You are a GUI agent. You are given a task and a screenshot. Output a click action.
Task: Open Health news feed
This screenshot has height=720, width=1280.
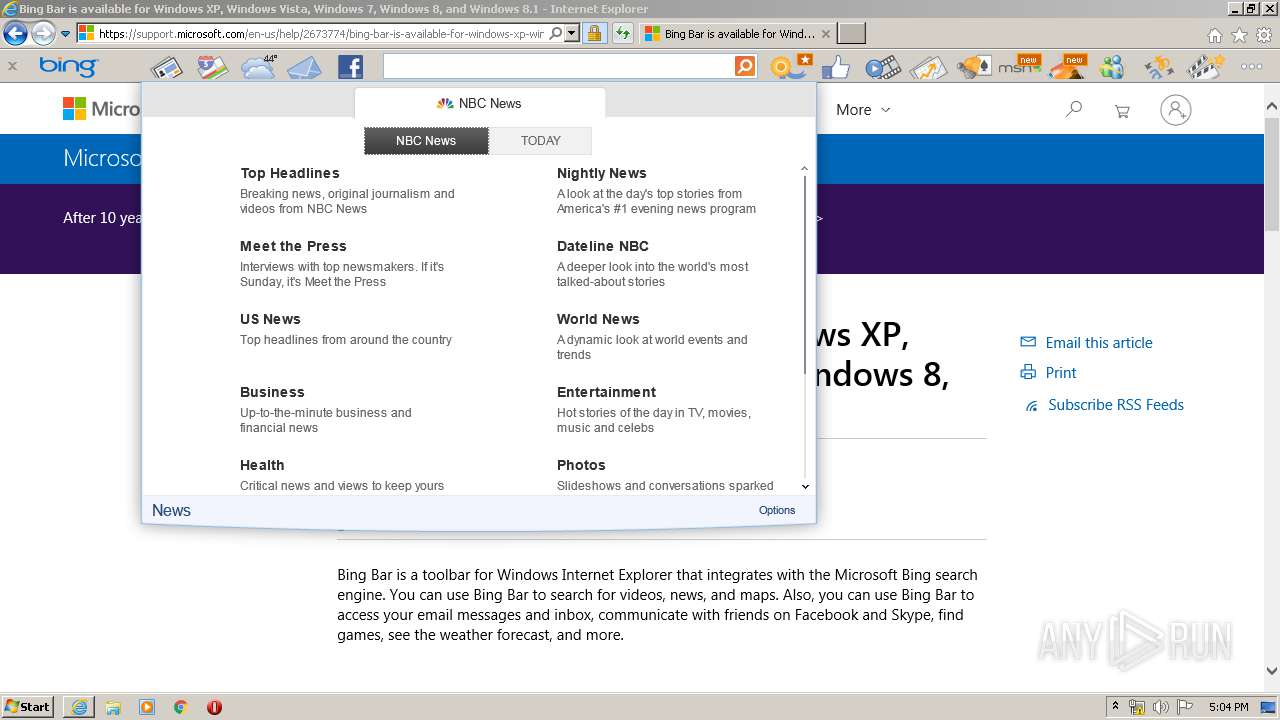[262, 465]
